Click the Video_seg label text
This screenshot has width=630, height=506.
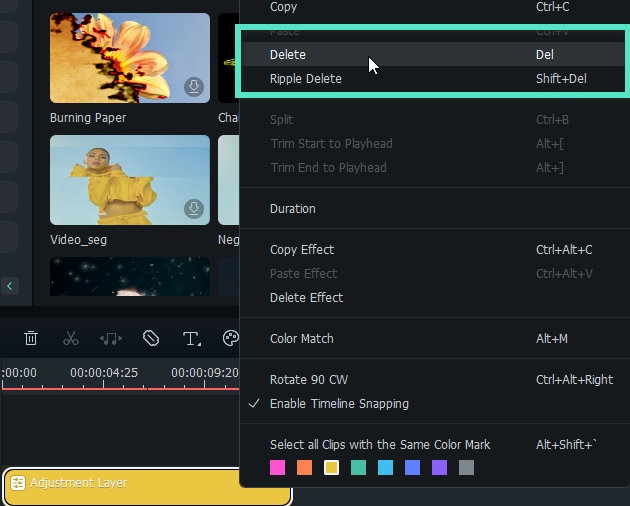click(78, 240)
